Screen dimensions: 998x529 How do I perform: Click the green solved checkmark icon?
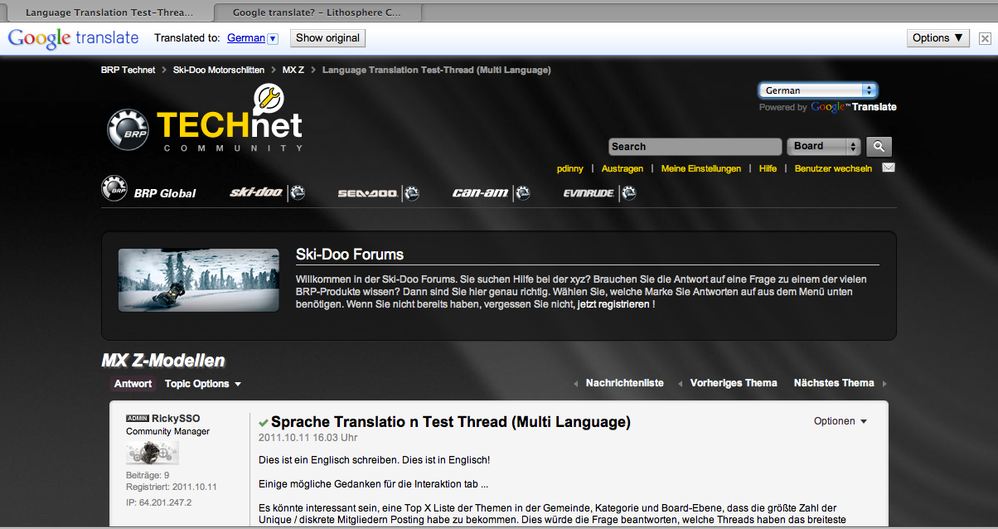click(264, 423)
